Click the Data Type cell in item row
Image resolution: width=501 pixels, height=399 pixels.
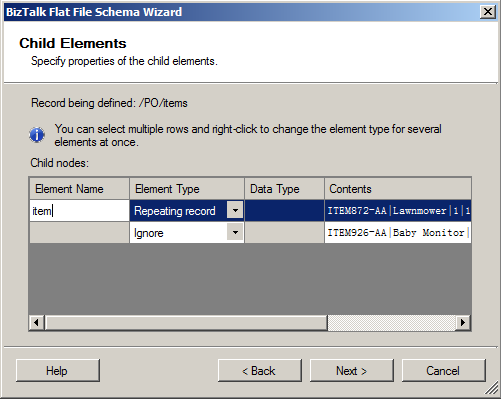tap(284, 211)
